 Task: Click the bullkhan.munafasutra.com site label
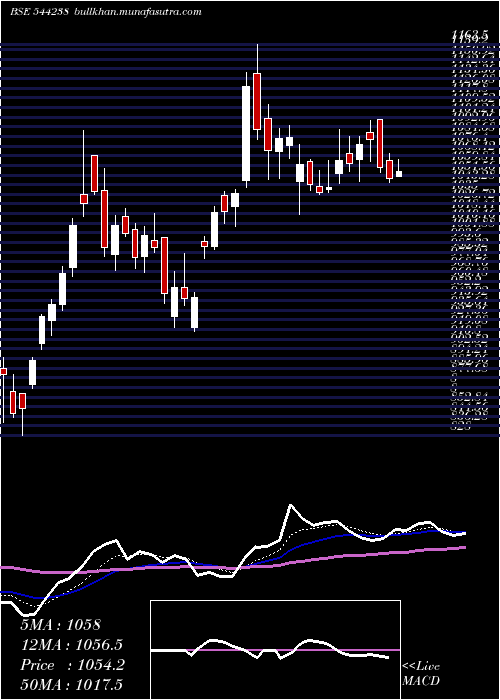pyautogui.click(x=137, y=12)
